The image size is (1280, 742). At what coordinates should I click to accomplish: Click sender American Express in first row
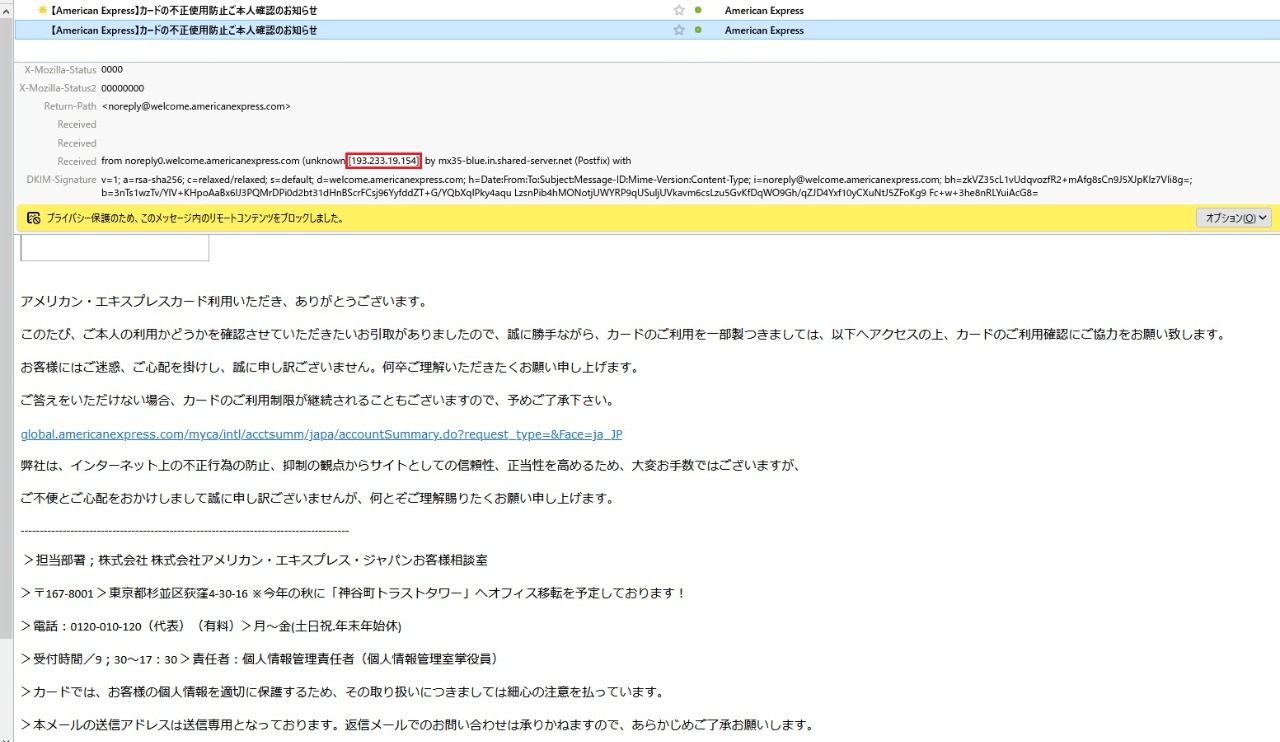tap(764, 10)
